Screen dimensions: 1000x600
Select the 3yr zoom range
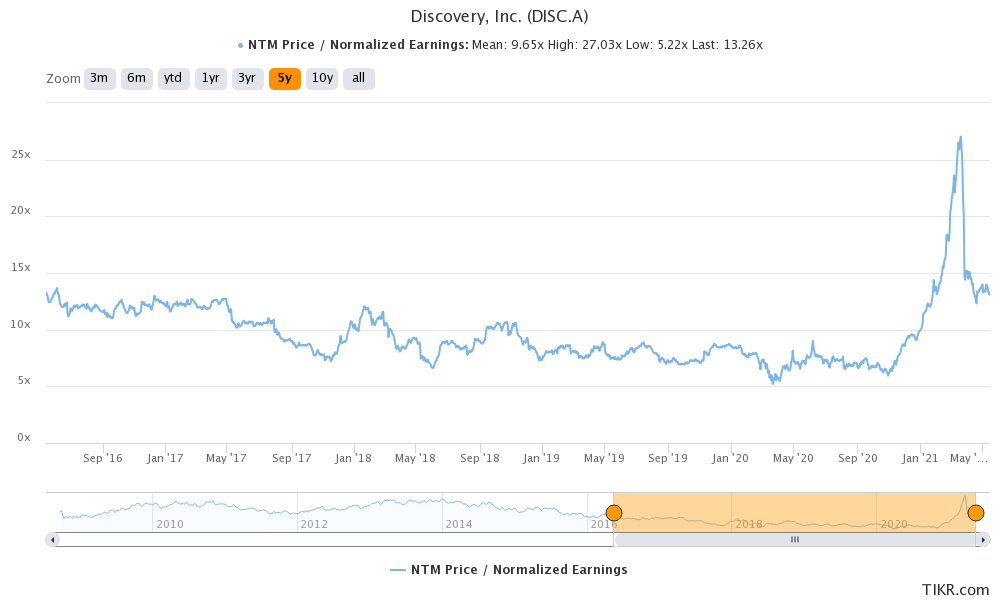point(247,78)
